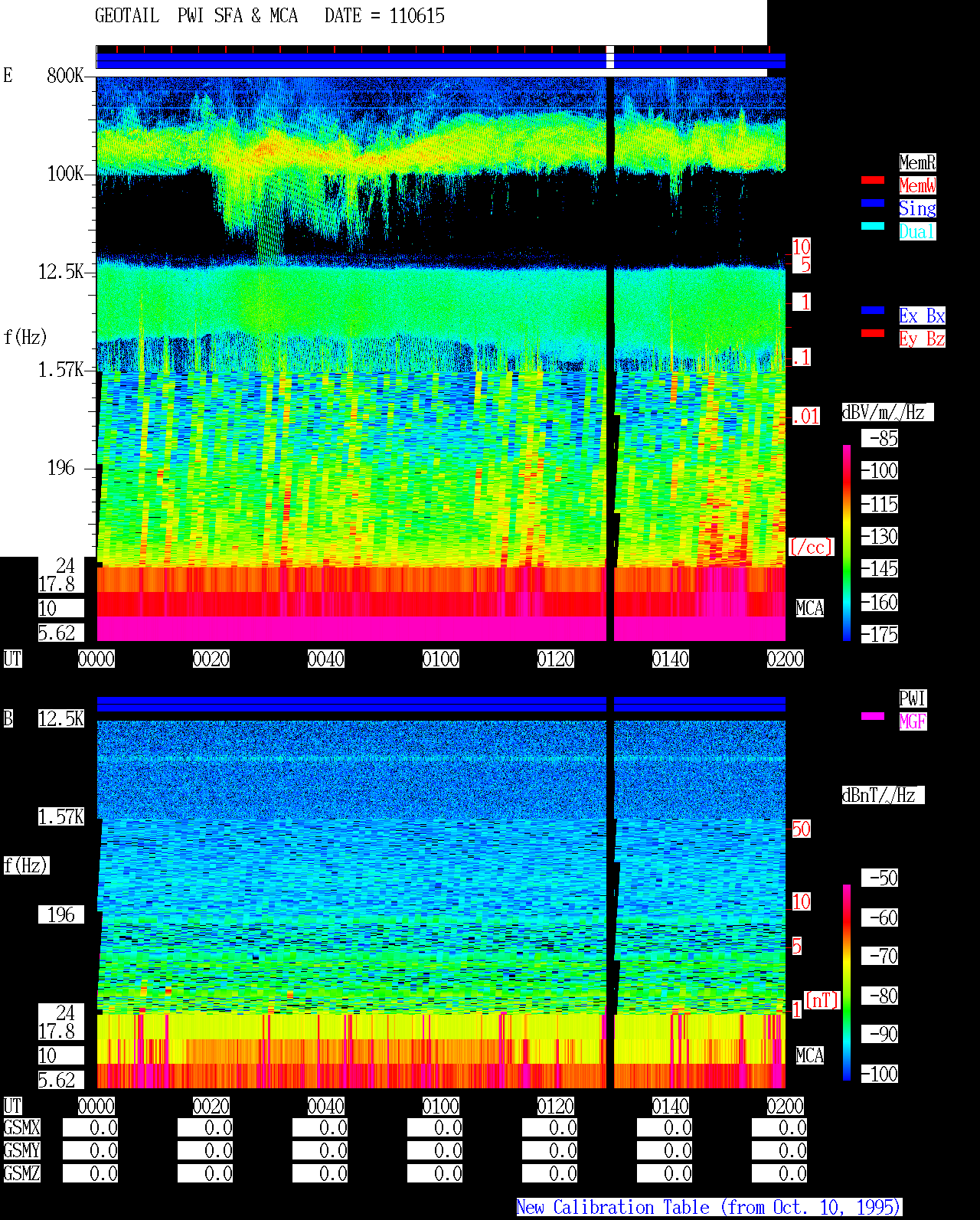Select the MemW legend label
The height and width of the screenshot is (1220, 980).
click(917, 185)
